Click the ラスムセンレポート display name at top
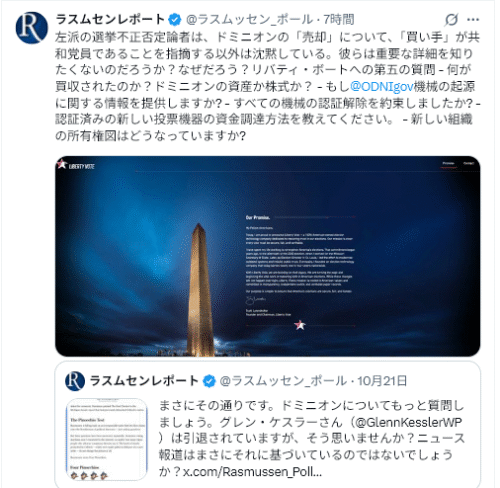The height and width of the screenshot is (488, 500). [x=110, y=20]
